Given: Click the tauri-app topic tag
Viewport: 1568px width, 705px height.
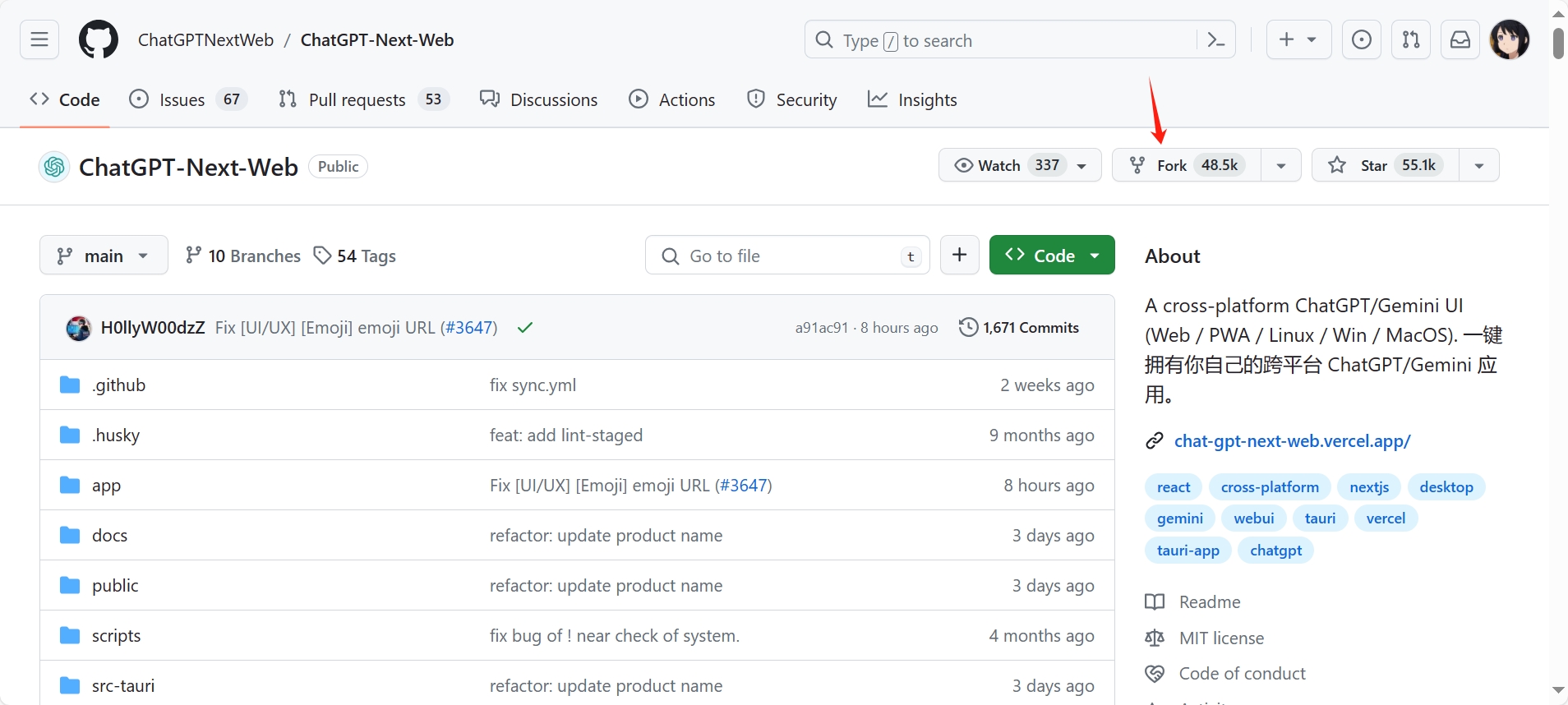Looking at the screenshot, I should pyautogui.click(x=1188, y=550).
